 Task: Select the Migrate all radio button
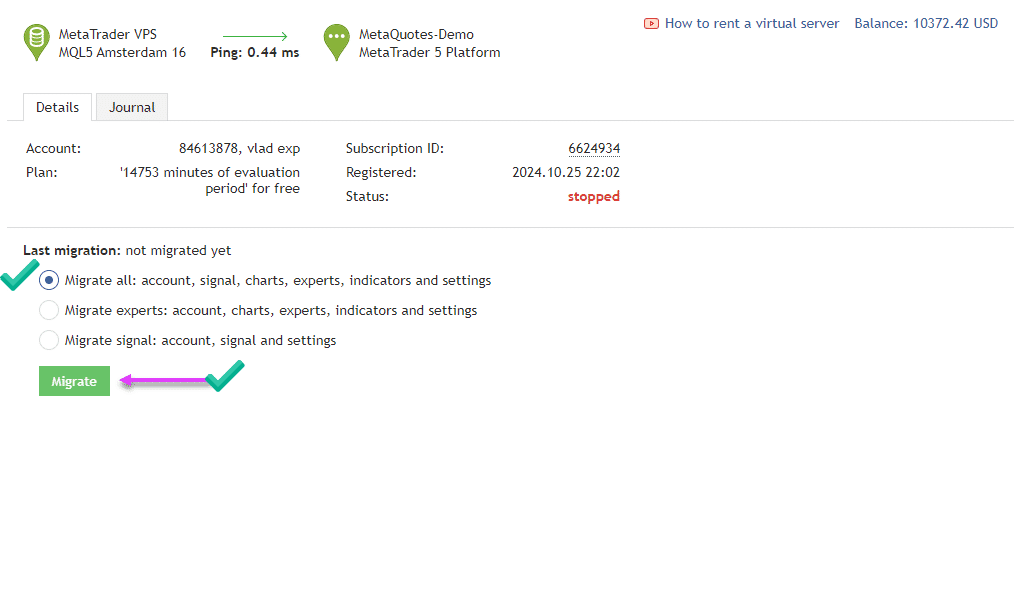point(49,280)
